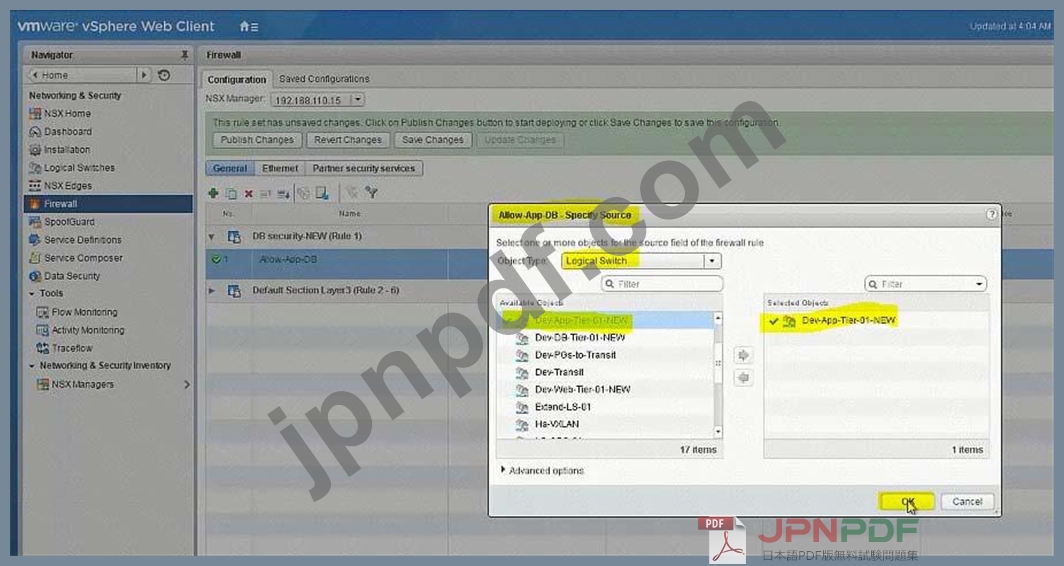Select Partner security services tab
The height and width of the screenshot is (566, 1064).
[x=364, y=168]
